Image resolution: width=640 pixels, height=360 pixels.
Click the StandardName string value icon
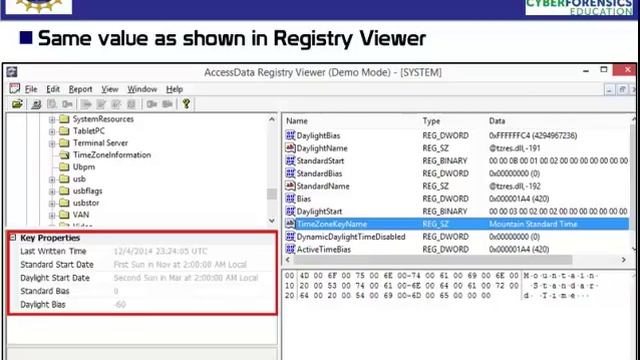290,186
